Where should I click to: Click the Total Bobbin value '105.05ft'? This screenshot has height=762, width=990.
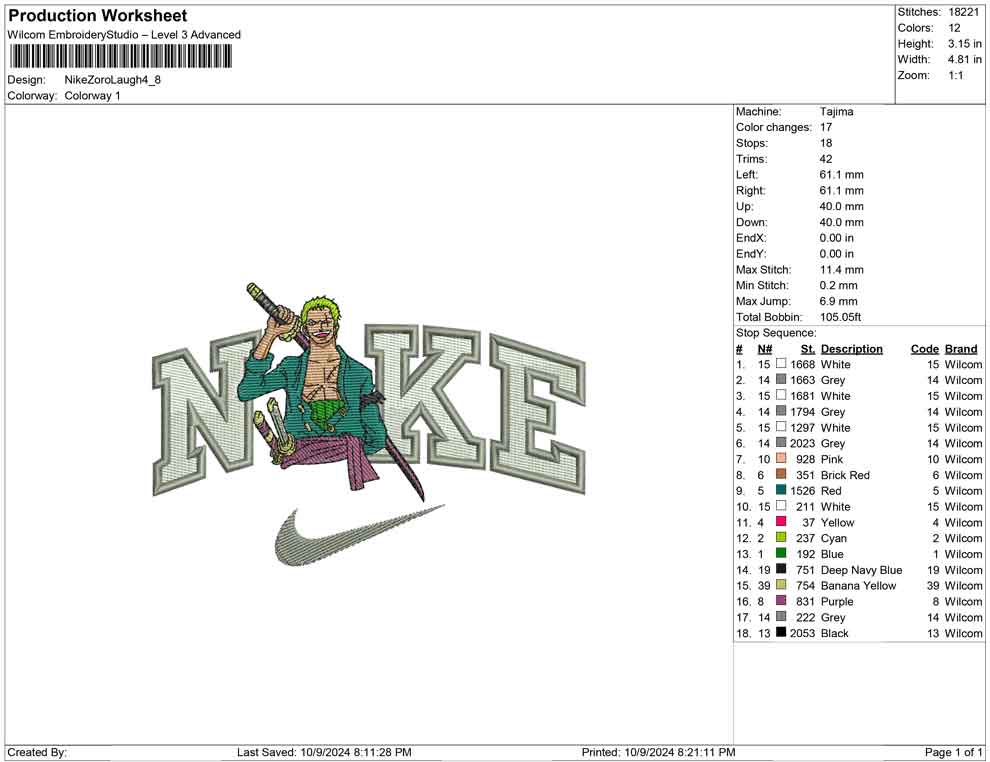840,317
